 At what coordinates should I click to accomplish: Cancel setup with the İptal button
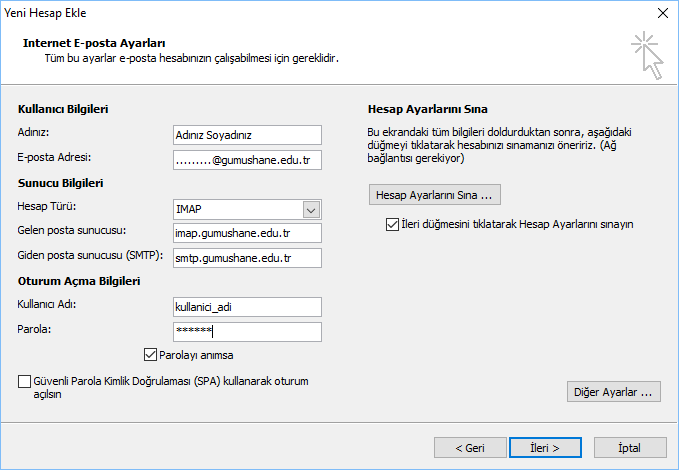tap(630, 447)
